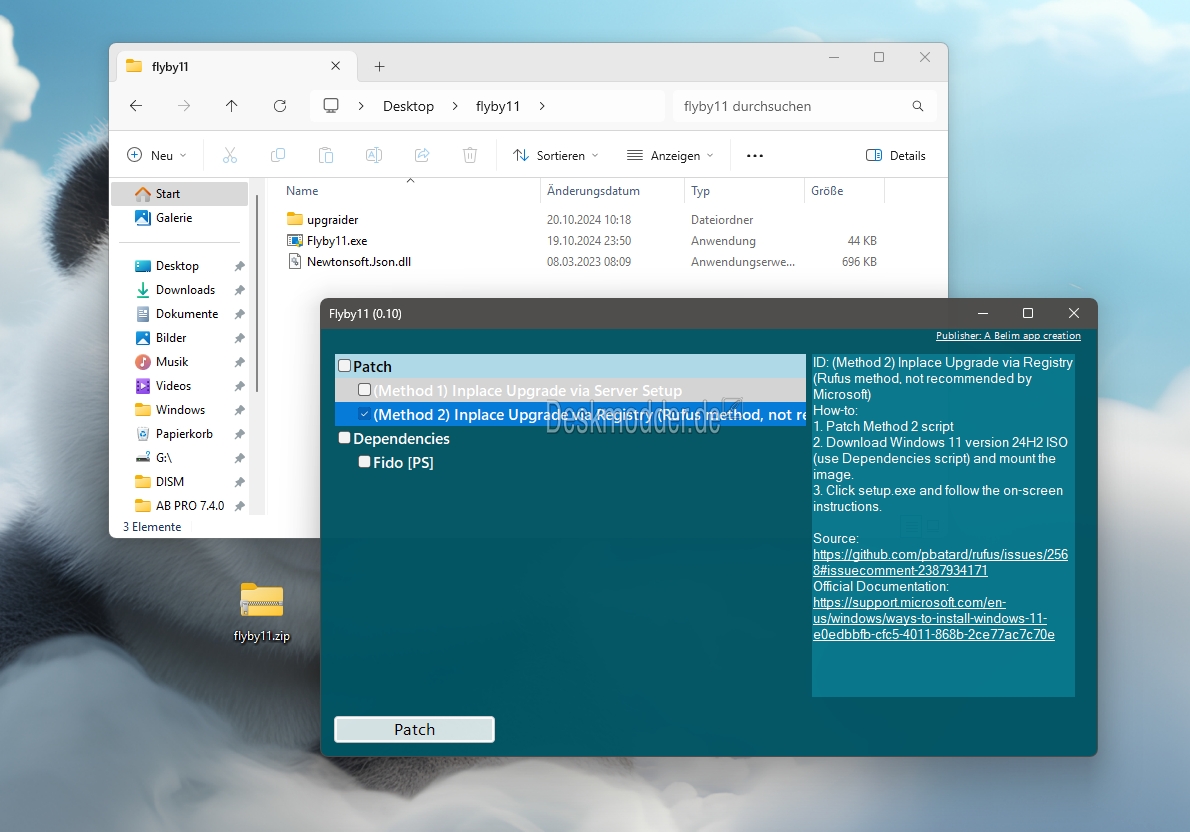Viewport: 1190px width, 832px height.
Task: Click the Cut scissors icon in the toolbar
Action: (230, 156)
